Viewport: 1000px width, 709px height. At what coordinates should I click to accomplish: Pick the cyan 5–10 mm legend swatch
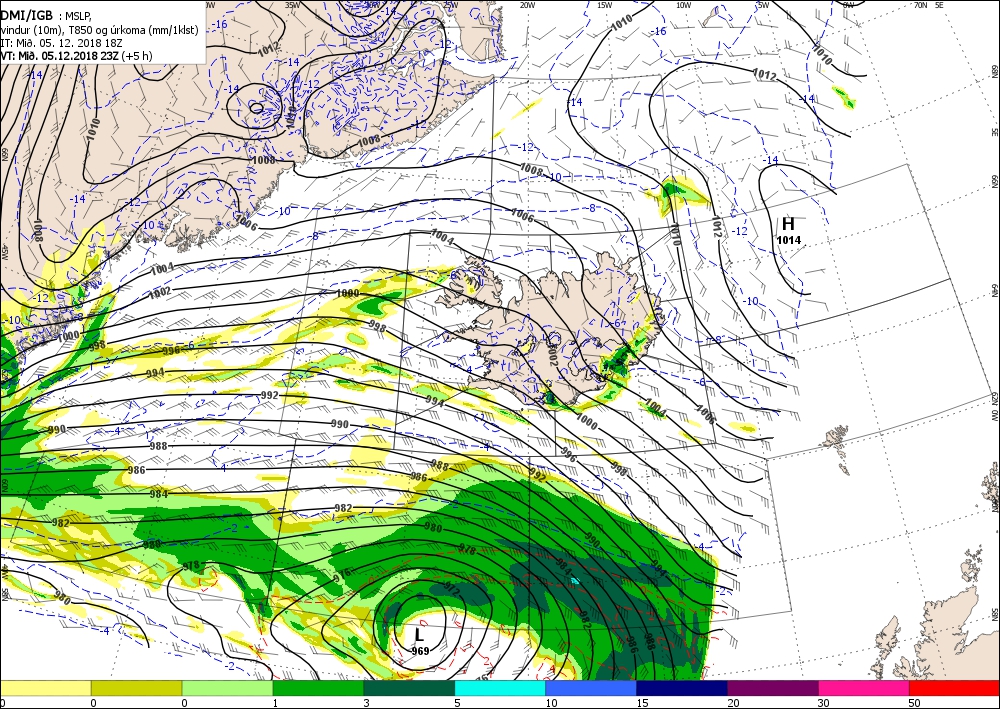(500, 688)
